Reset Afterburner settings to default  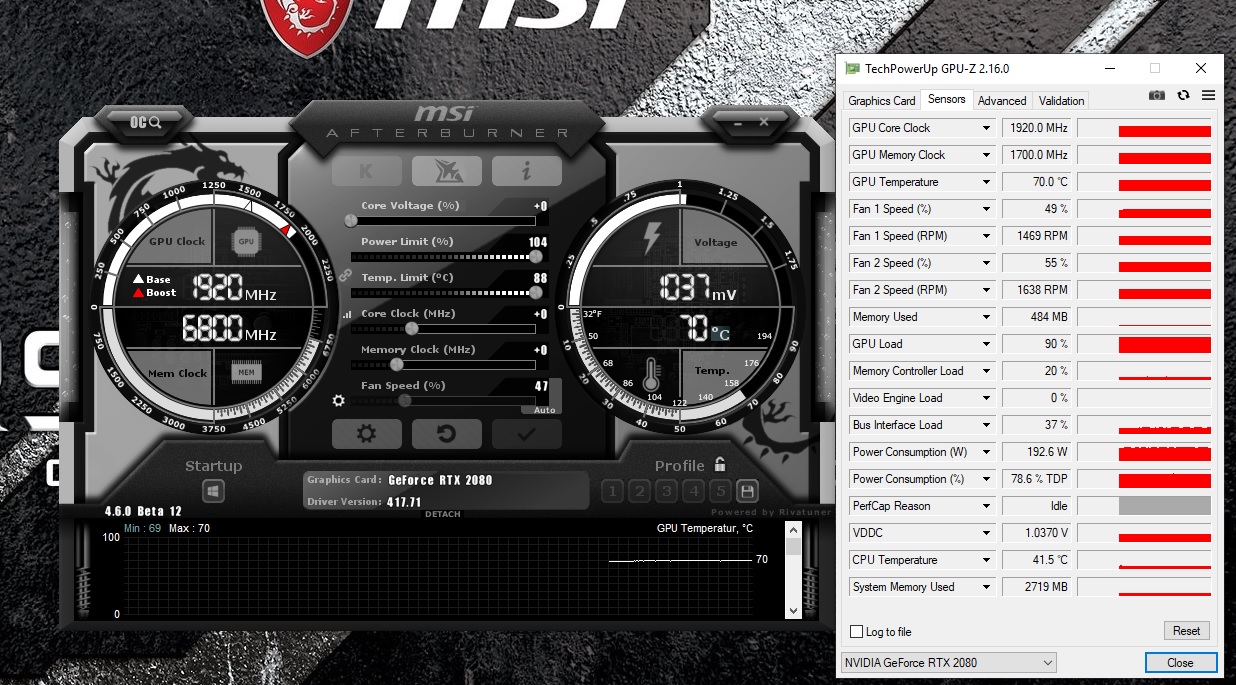pos(446,434)
